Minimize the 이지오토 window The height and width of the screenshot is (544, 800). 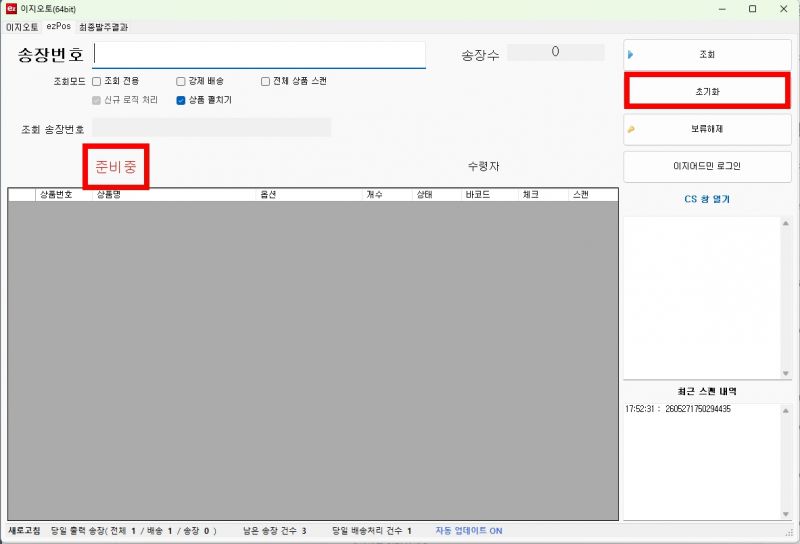click(722, 9)
